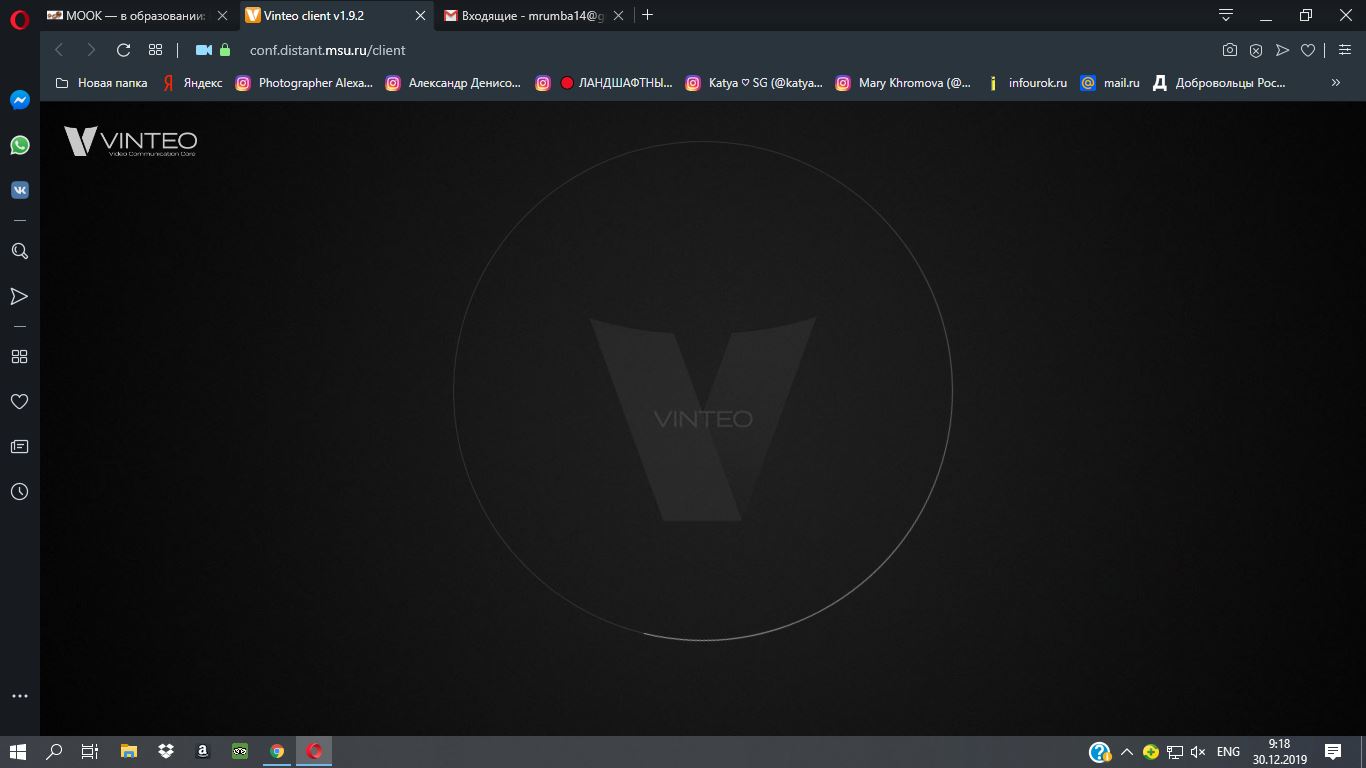Viewport: 1366px width, 768px height.
Task: Show hidden system tray icons
Action: 1126,752
